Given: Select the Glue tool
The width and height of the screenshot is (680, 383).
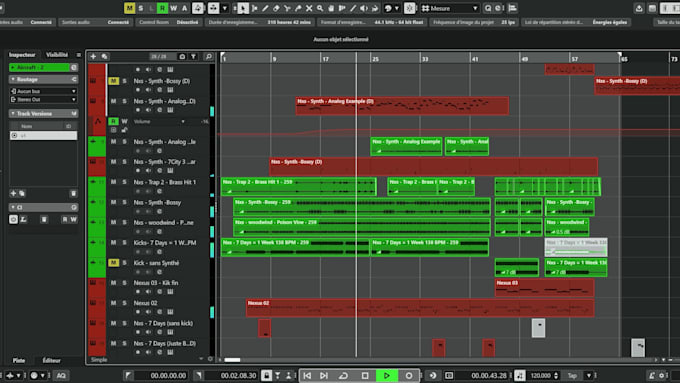Looking at the screenshot, I should (x=298, y=8).
